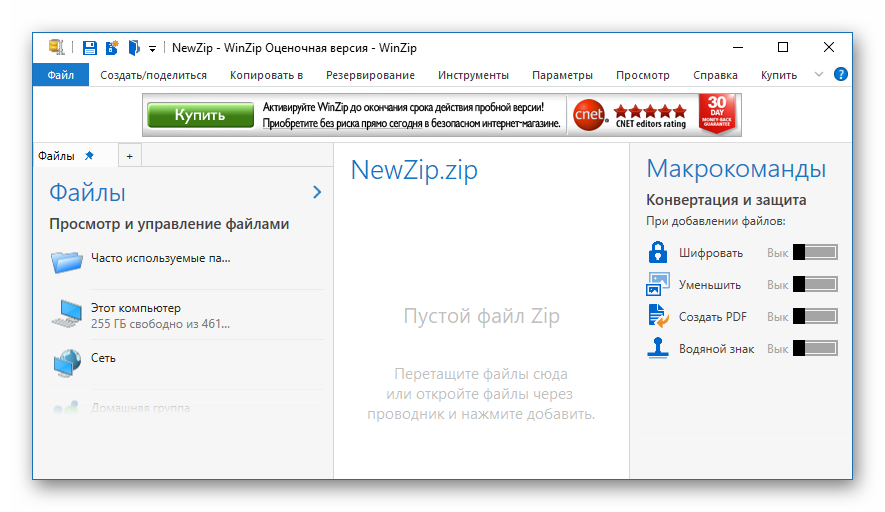Click the Шифровать label

[x=711, y=253]
